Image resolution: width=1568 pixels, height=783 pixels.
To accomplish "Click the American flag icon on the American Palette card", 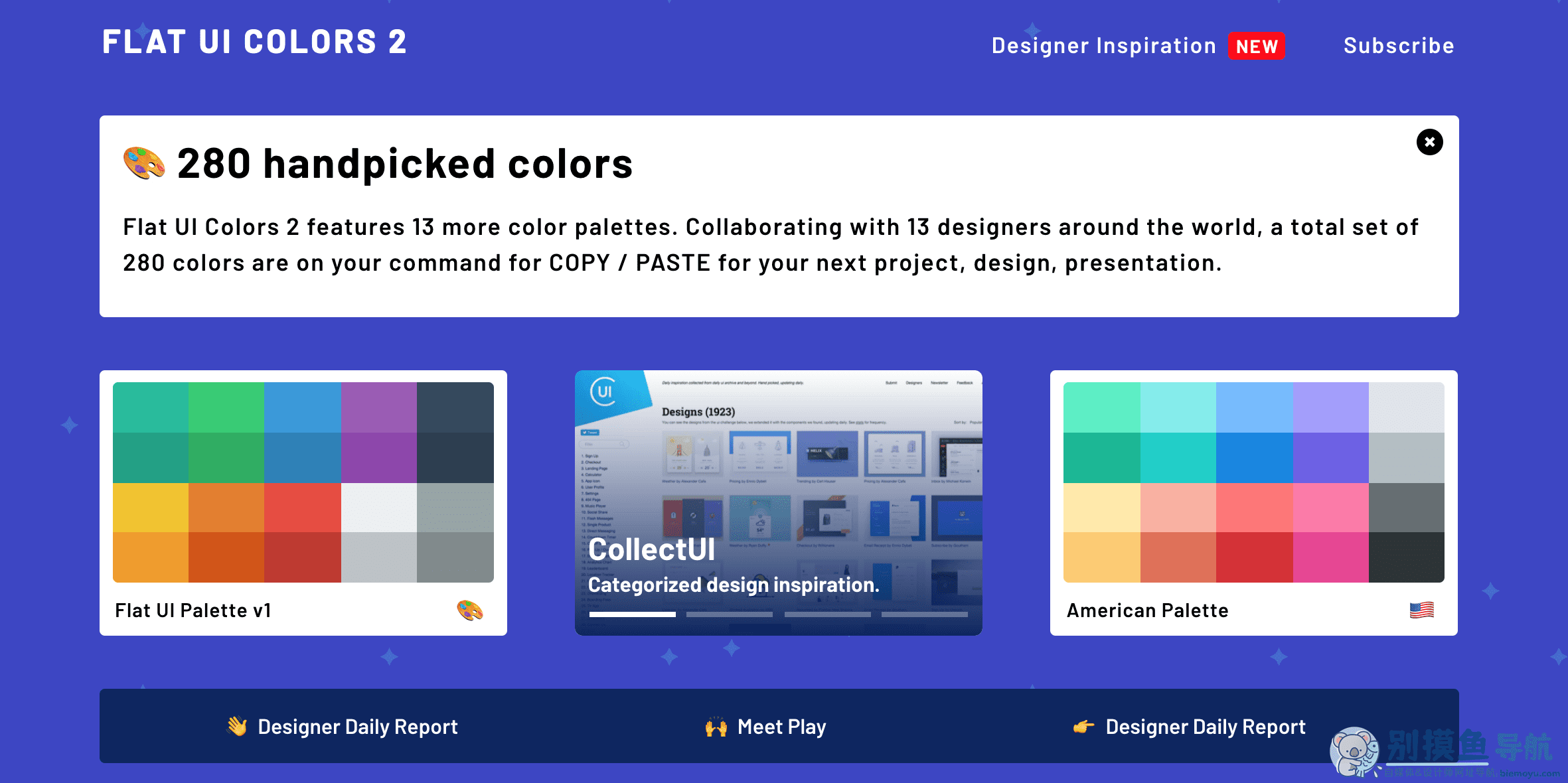I will tap(1422, 610).
